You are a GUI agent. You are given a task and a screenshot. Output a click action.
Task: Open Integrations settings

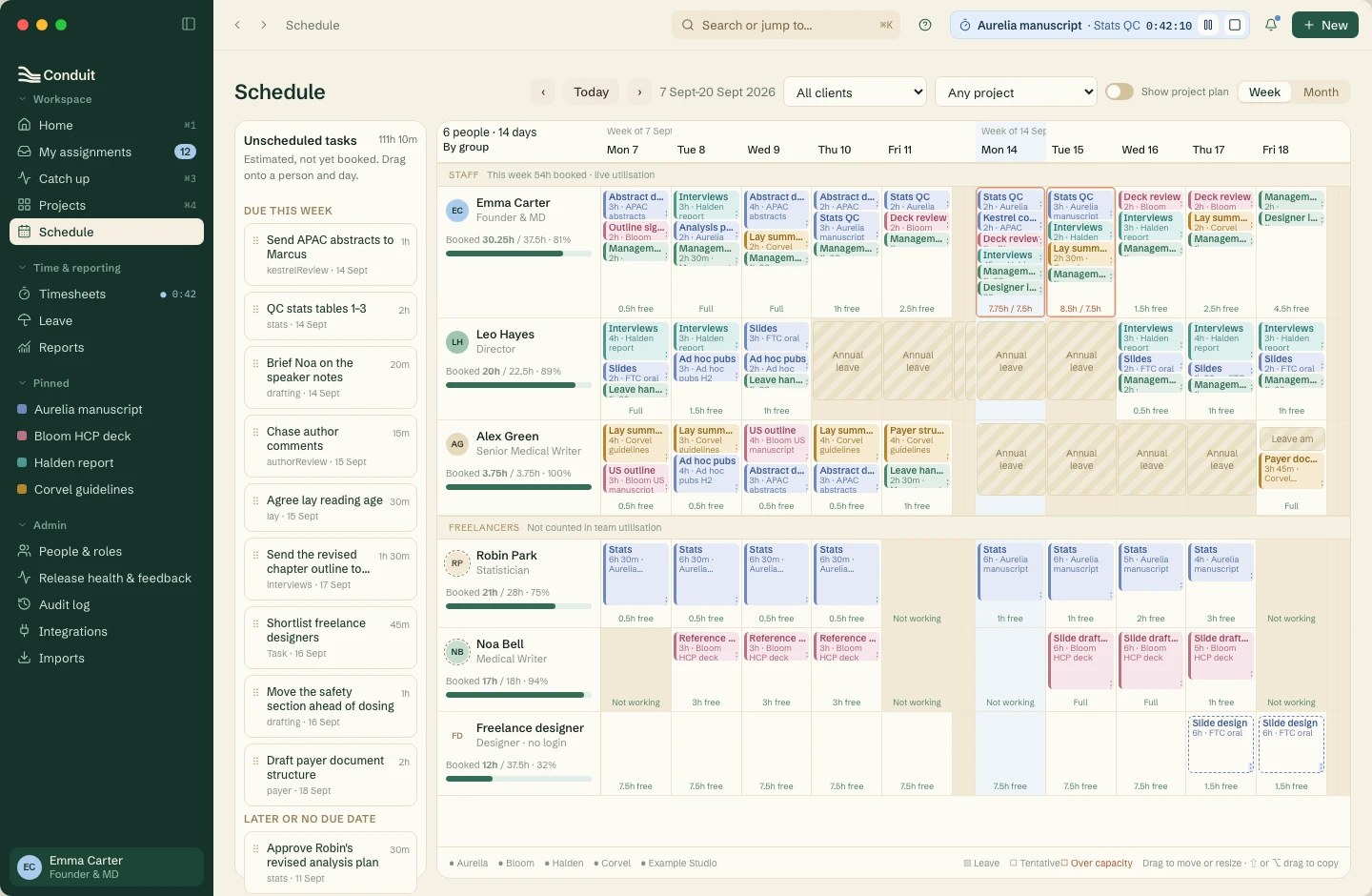click(107, 631)
